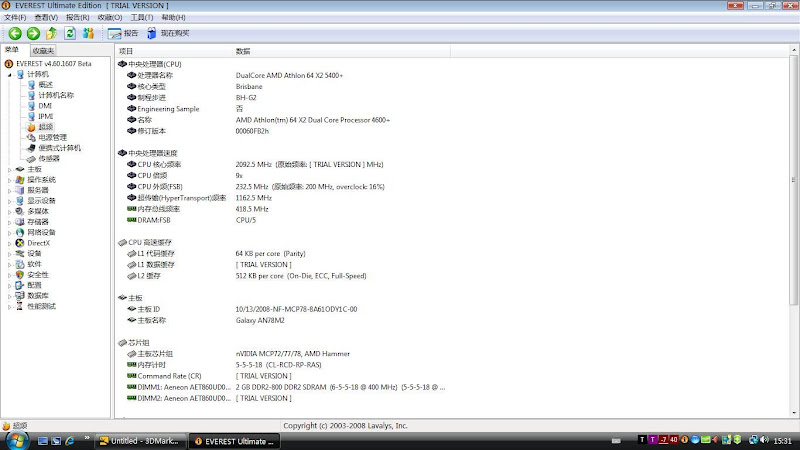The image size is (800, 450).
Task: Select the 概述 summary tree icon
Action: click(x=32, y=85)
